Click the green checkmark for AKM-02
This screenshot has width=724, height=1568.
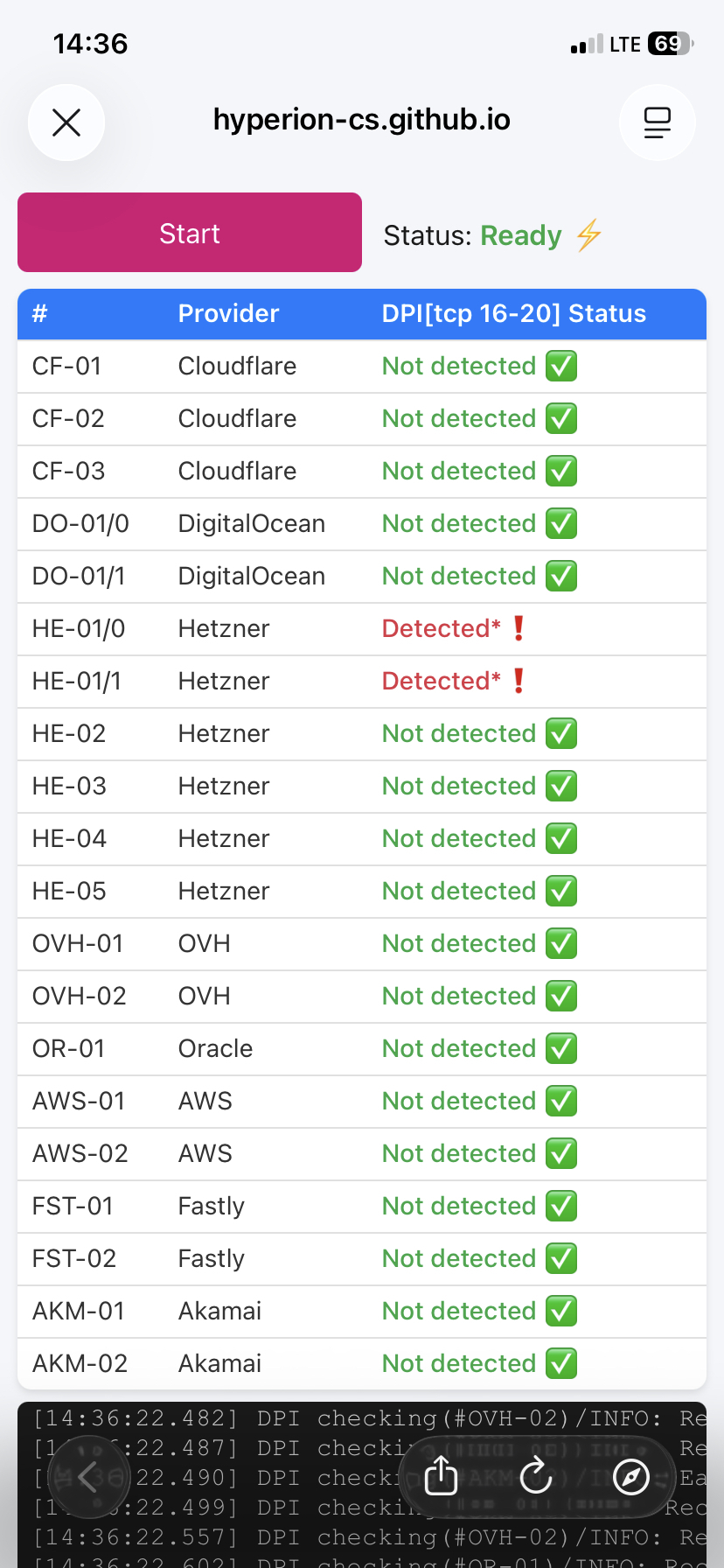point(561,1363)
